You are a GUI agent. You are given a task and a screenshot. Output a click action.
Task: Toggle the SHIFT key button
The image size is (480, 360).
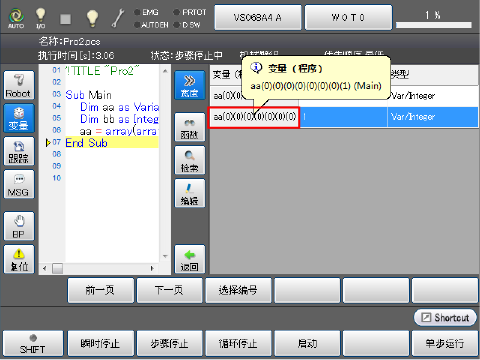click(33, 343)
